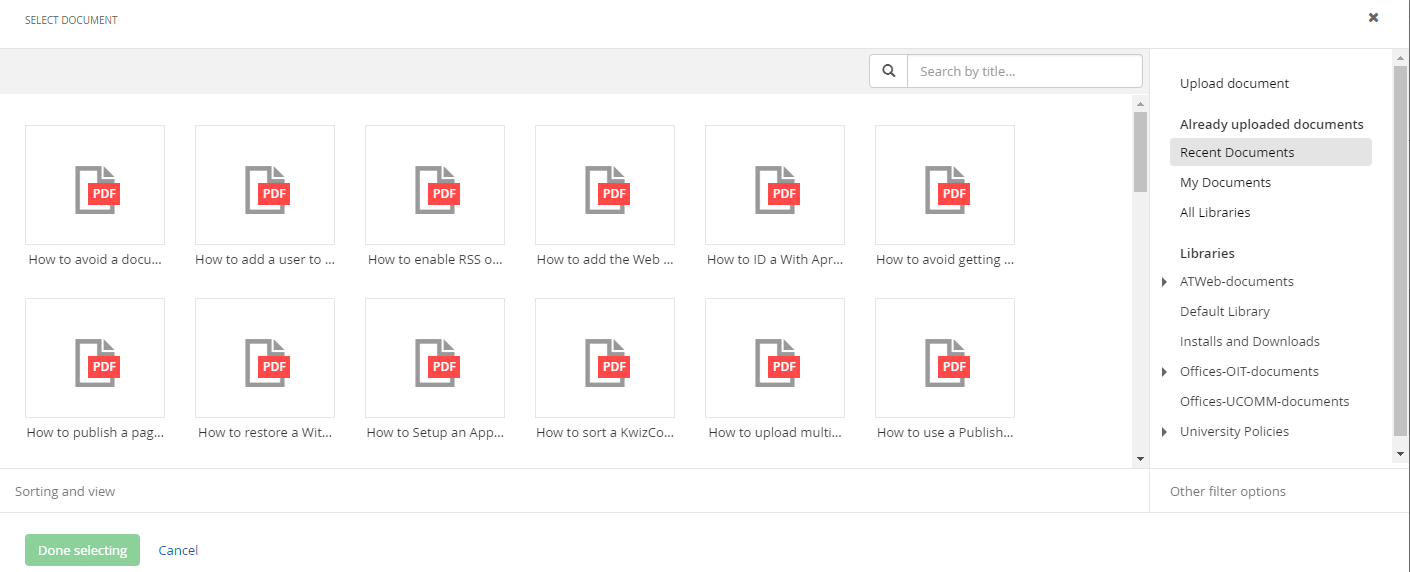Viewport: 1410px width, 572px height.
Task: Open Offices-OIT-documents library label
Action: coord(1249,371)
